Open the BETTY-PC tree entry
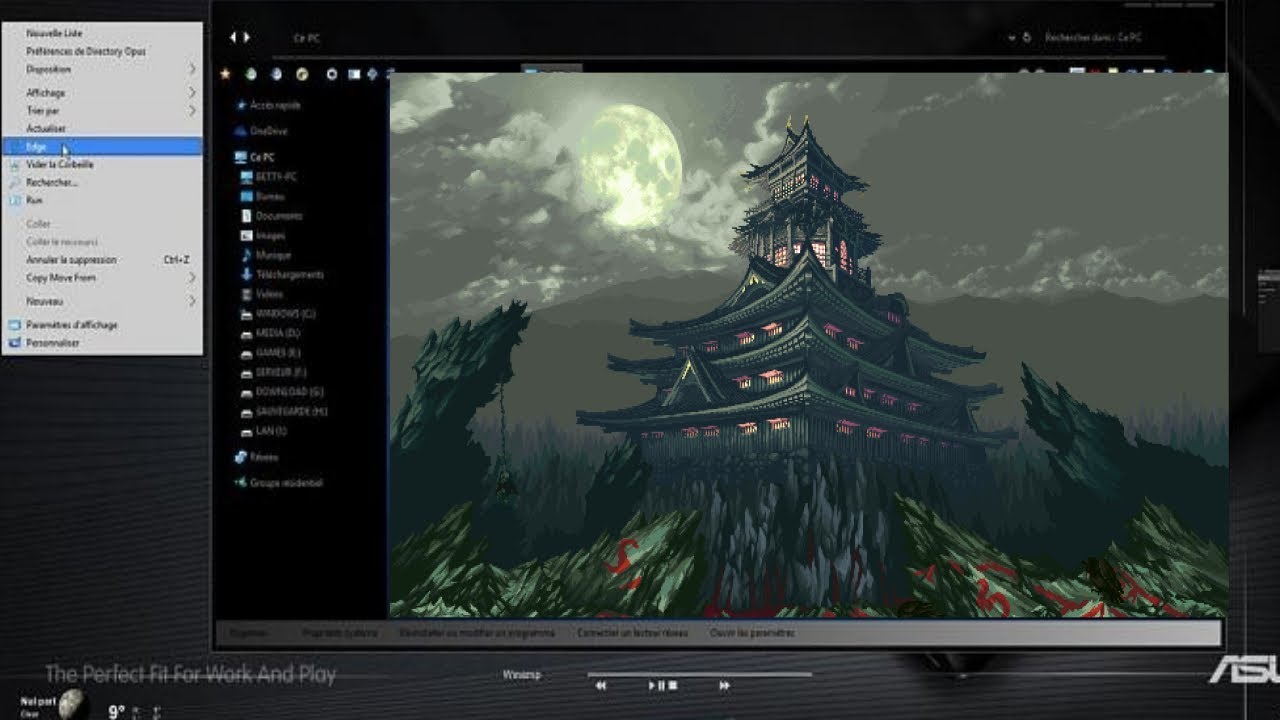1280x720 pixels. click(276, 177)
